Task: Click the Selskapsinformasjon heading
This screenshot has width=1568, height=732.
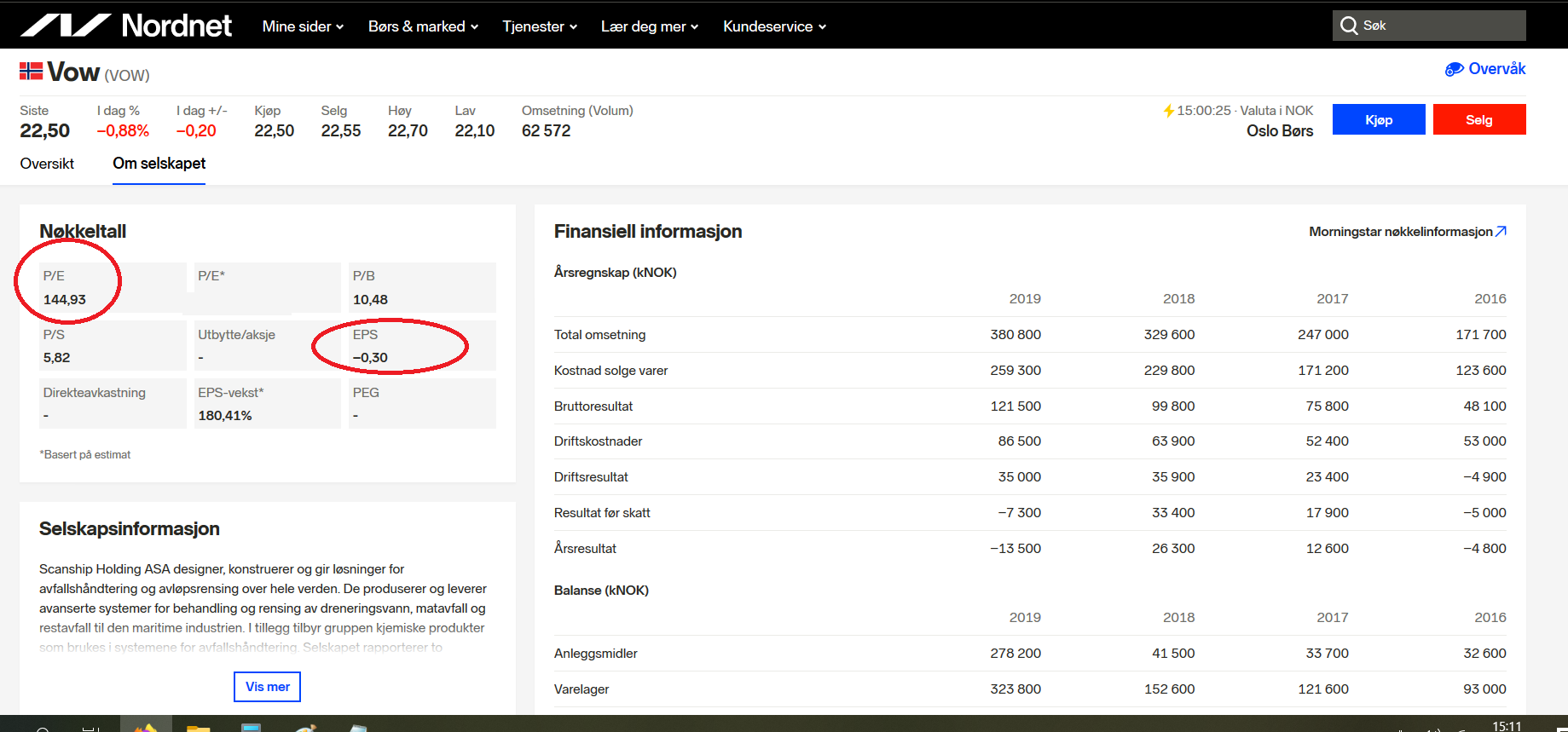Action: click(130, 529)
